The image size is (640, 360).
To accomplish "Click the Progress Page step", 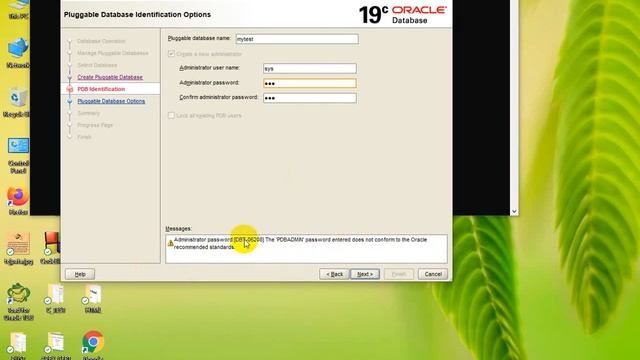I will coord(95,125).
